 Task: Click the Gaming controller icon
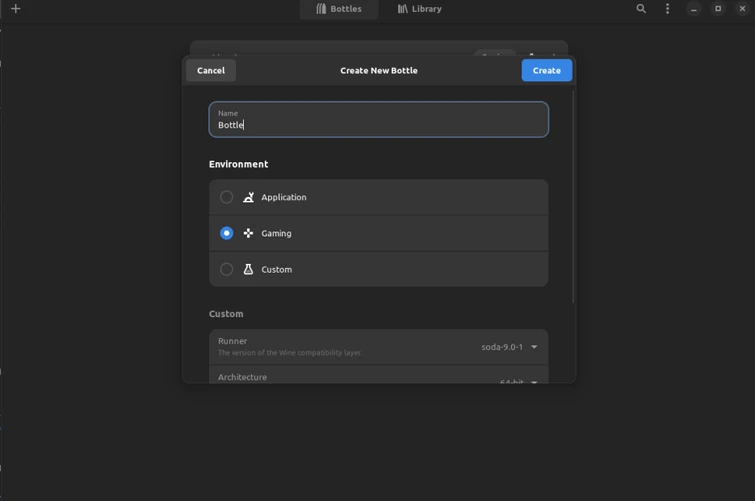248,234
